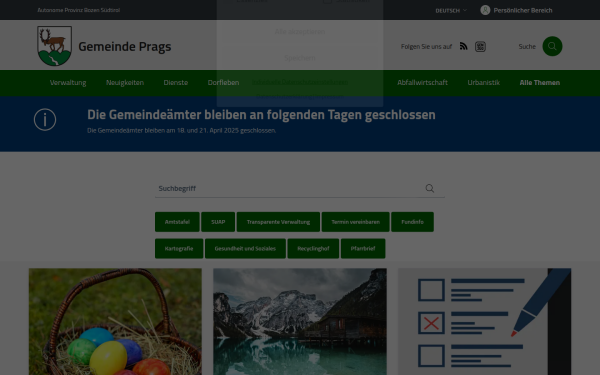Click Speichern in cookie overlay
600x375 pixels.
click(300, 58)
